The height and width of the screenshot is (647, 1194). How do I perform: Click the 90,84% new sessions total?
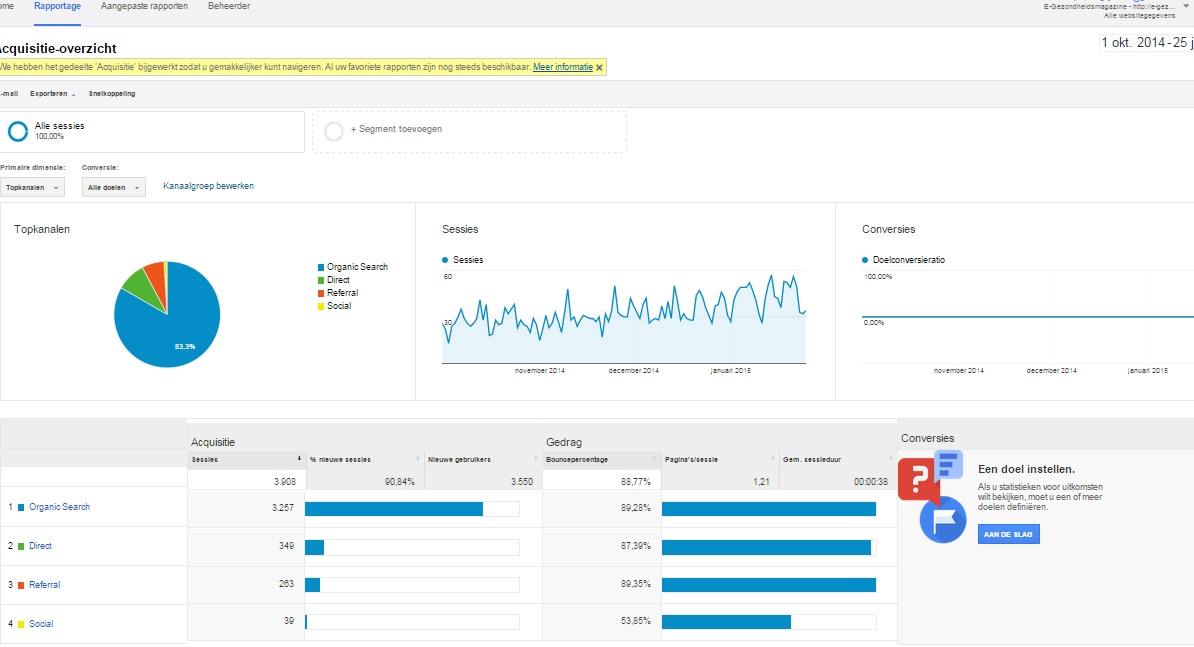[400, 482]
